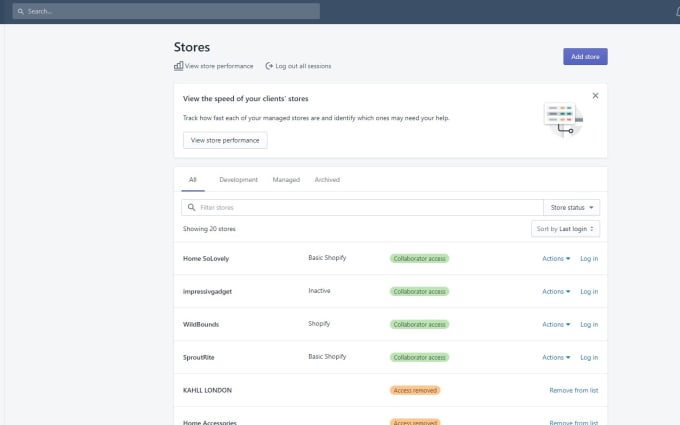Focus the top Search field
Viewport: 680px width, 425px height.
[x=166, y=11]
